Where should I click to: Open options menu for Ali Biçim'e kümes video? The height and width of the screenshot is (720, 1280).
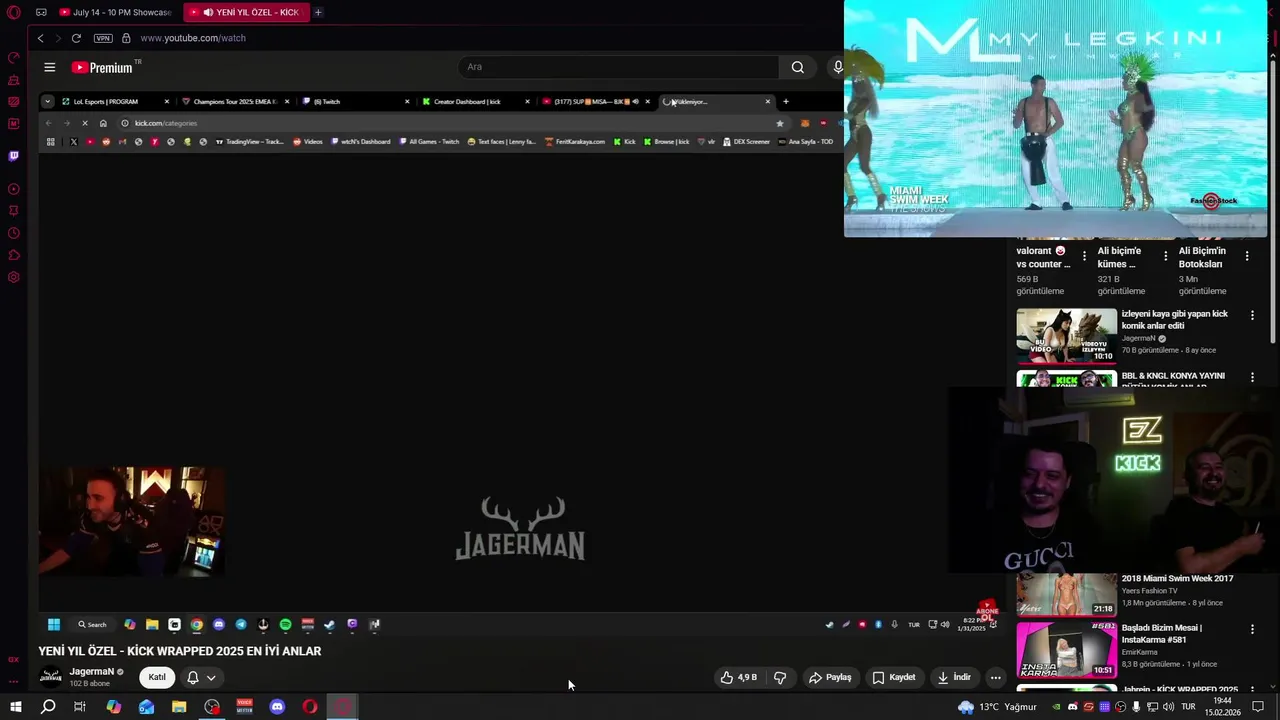1165,257
